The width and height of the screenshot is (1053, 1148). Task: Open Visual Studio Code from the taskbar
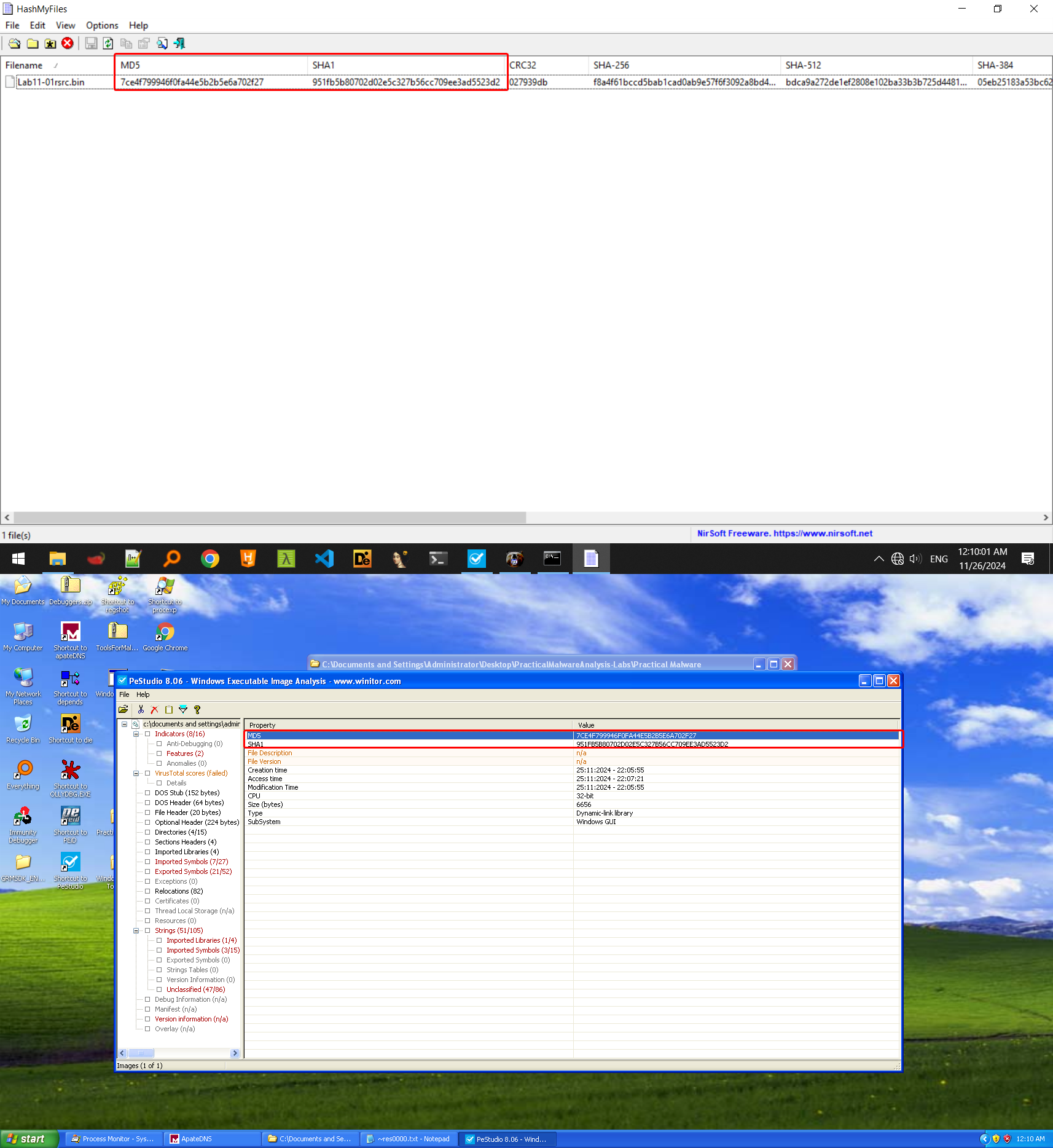[324, 559]
